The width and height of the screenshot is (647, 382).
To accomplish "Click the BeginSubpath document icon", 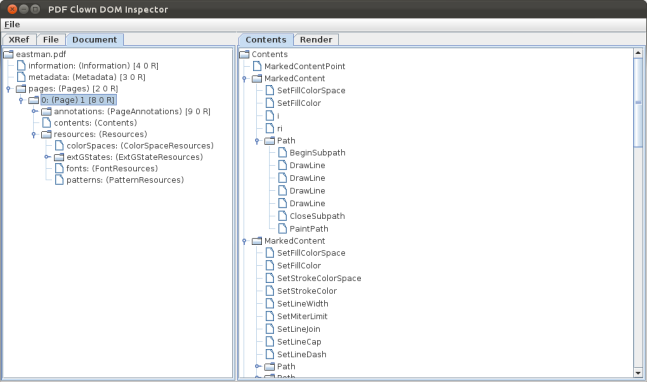I will pyautogui.click(x=283, y=153).
